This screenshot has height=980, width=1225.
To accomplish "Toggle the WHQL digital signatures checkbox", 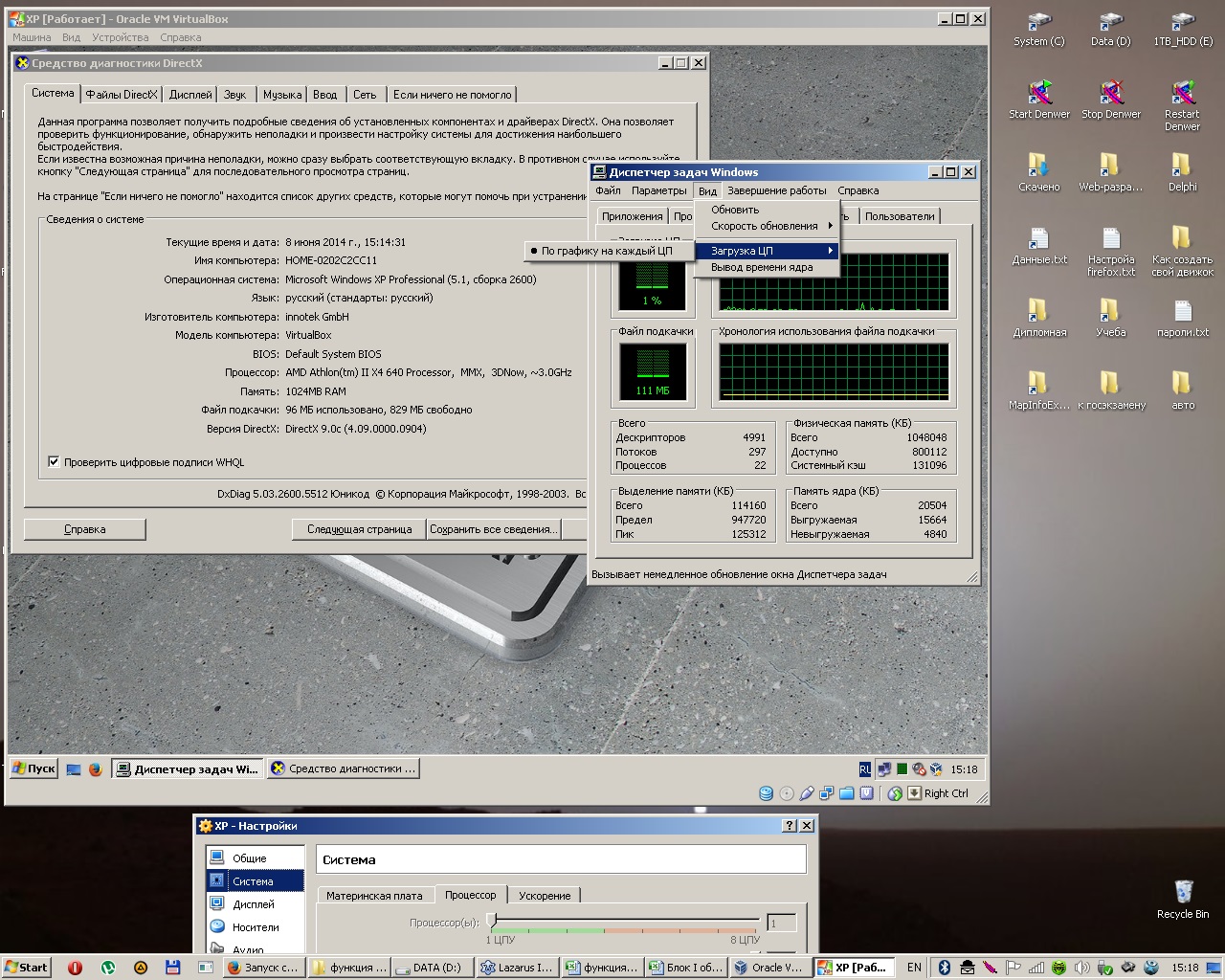I will (x=55, y=462).
